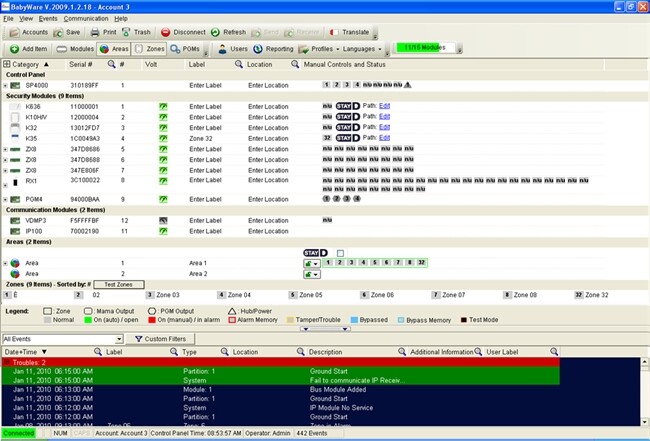Disconnect from the control panel
The image size is (650, 441).
185,32
